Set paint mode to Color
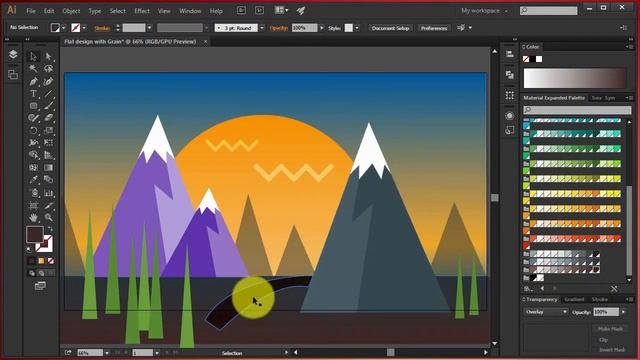The image size is (640, 360). tap(32, 261)
